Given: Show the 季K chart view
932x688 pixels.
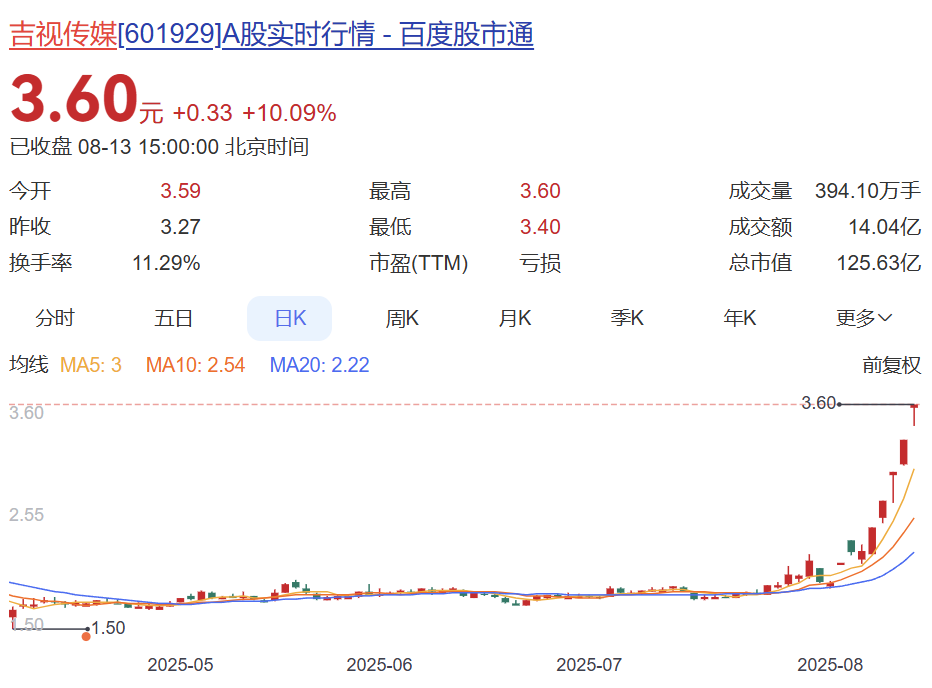Looking at the screenshot, I should click(x=627, y=319).
